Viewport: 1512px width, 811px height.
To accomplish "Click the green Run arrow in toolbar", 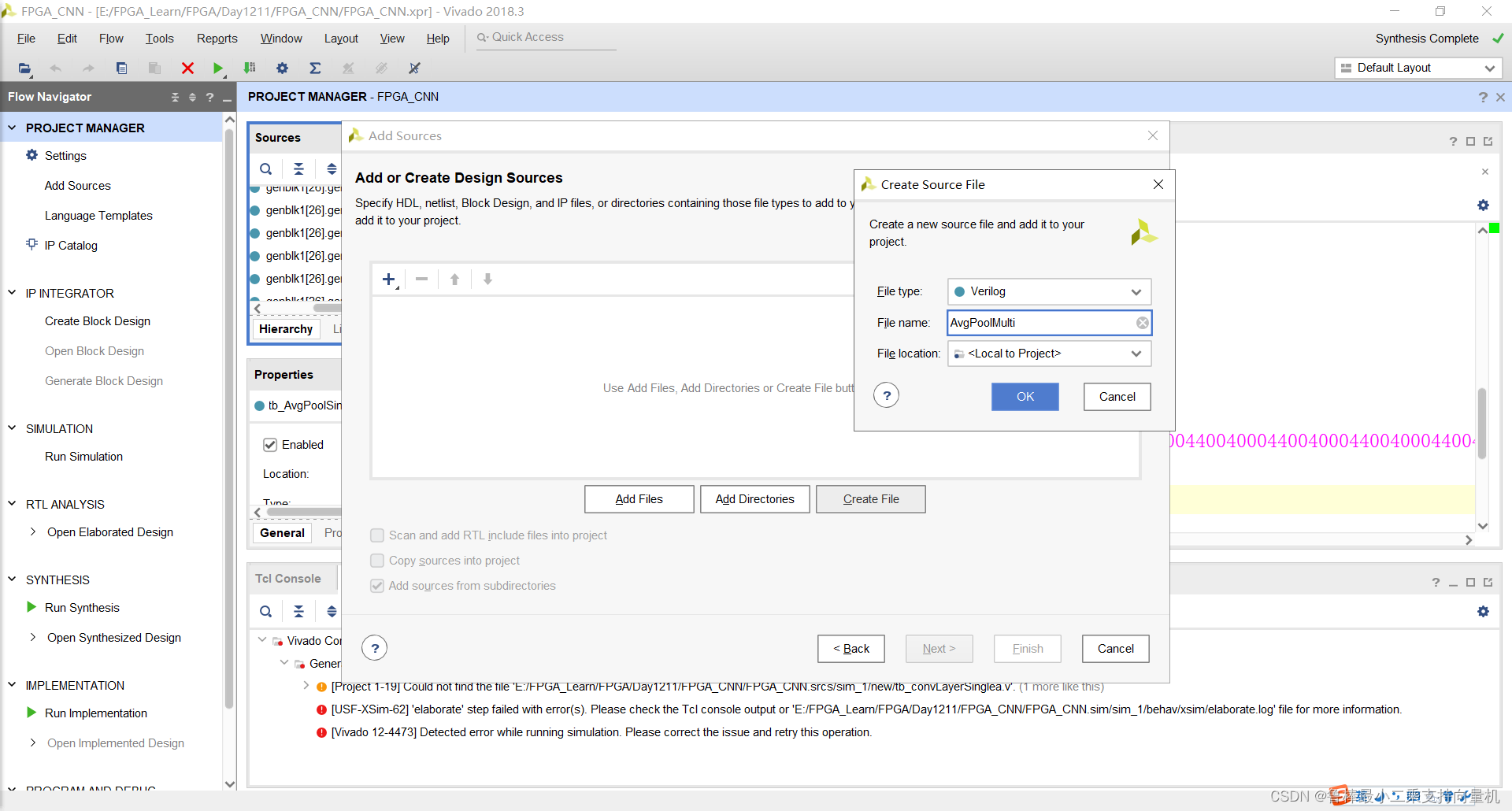I will 218,69.
